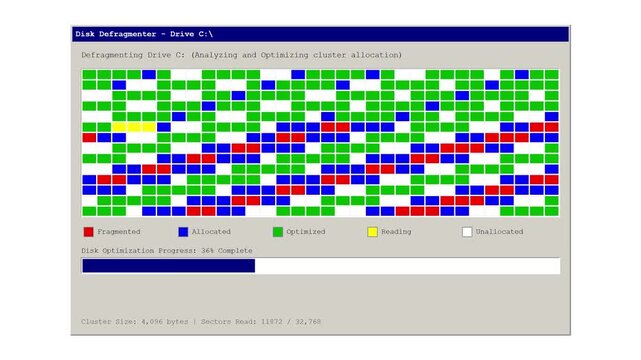Viewport: 641px width, 360px height.
Task: Click the "Defragmenting Drive C:" status line
Action: [x=241, y=55]
